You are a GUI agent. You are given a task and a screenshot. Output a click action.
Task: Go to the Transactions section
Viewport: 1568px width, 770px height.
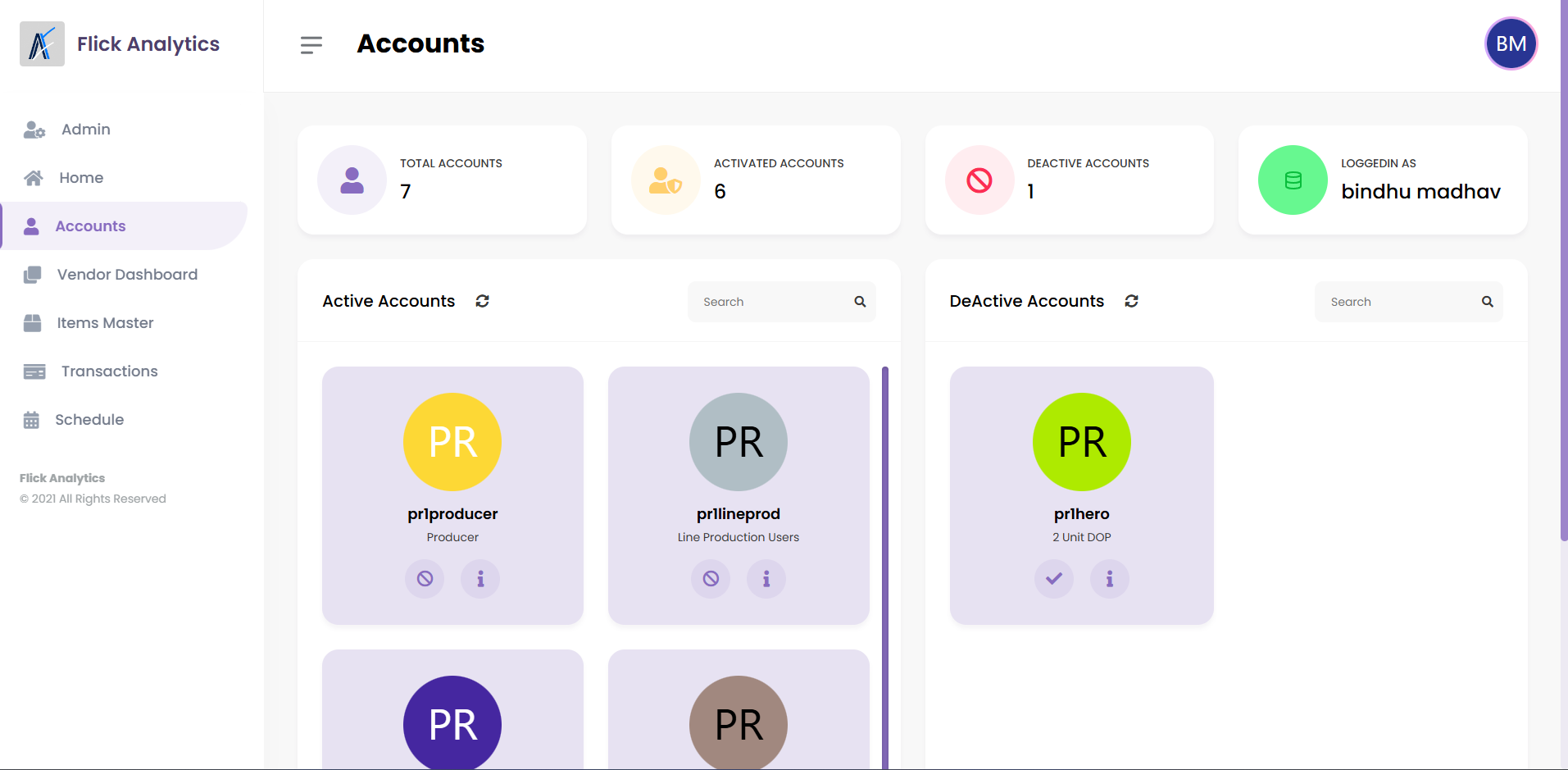109,371
